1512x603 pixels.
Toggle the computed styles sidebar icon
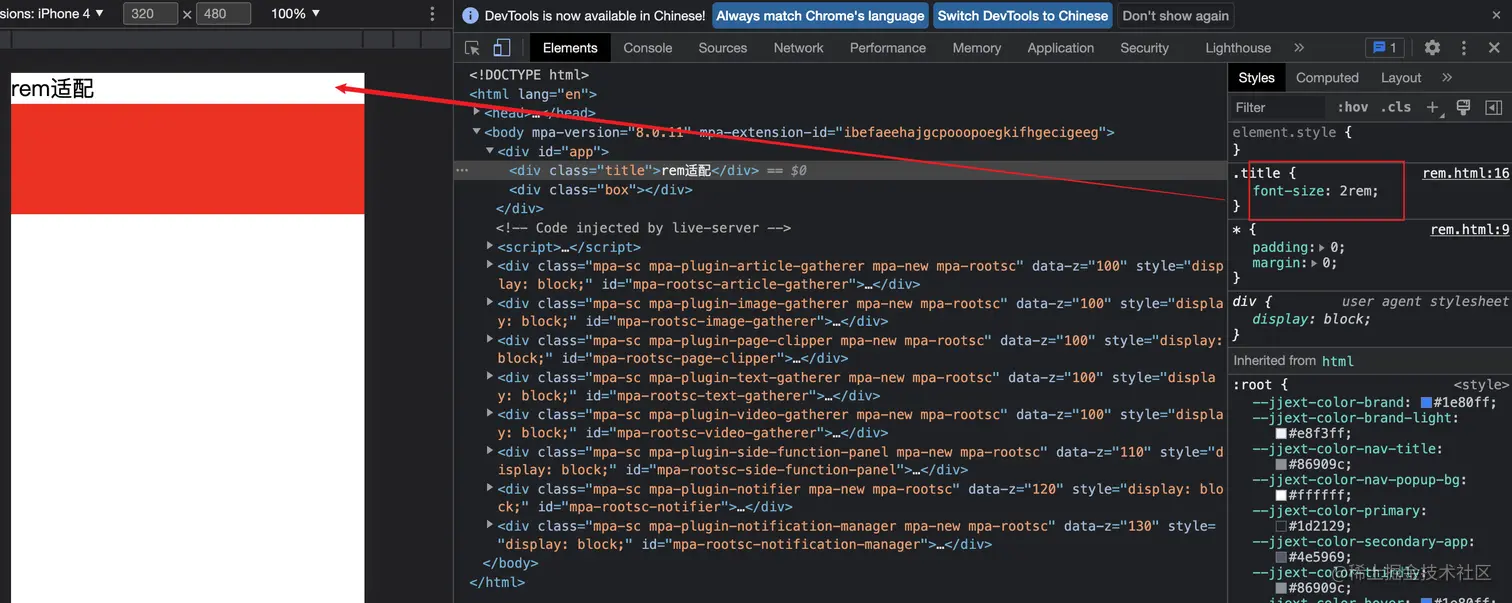pyautogui.click(x=1493, y=107)
